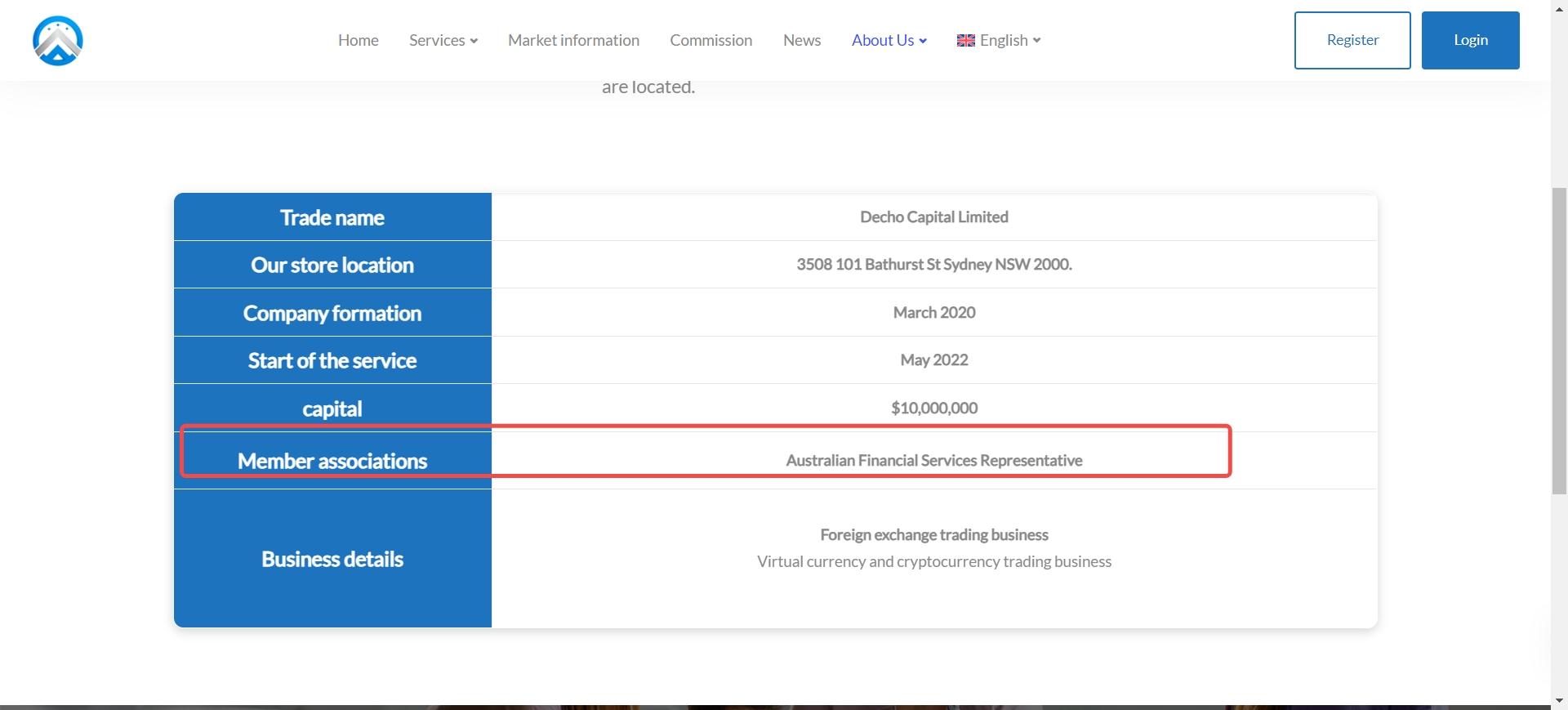Expand the Services dropdown menu

(443, 40)
